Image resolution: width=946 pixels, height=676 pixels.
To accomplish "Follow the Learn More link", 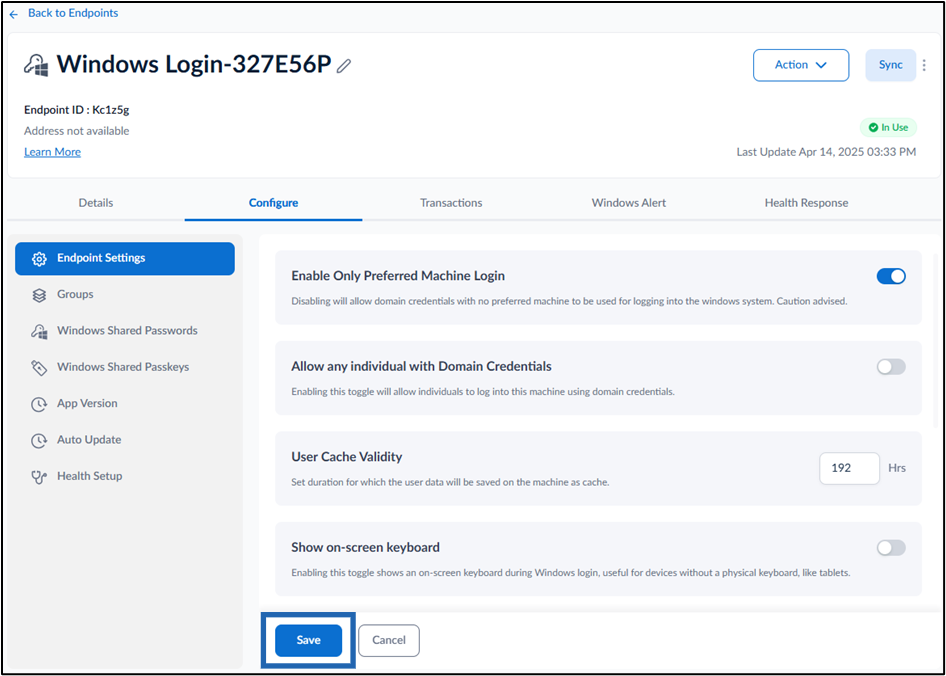I will click(x=52, y=152).
